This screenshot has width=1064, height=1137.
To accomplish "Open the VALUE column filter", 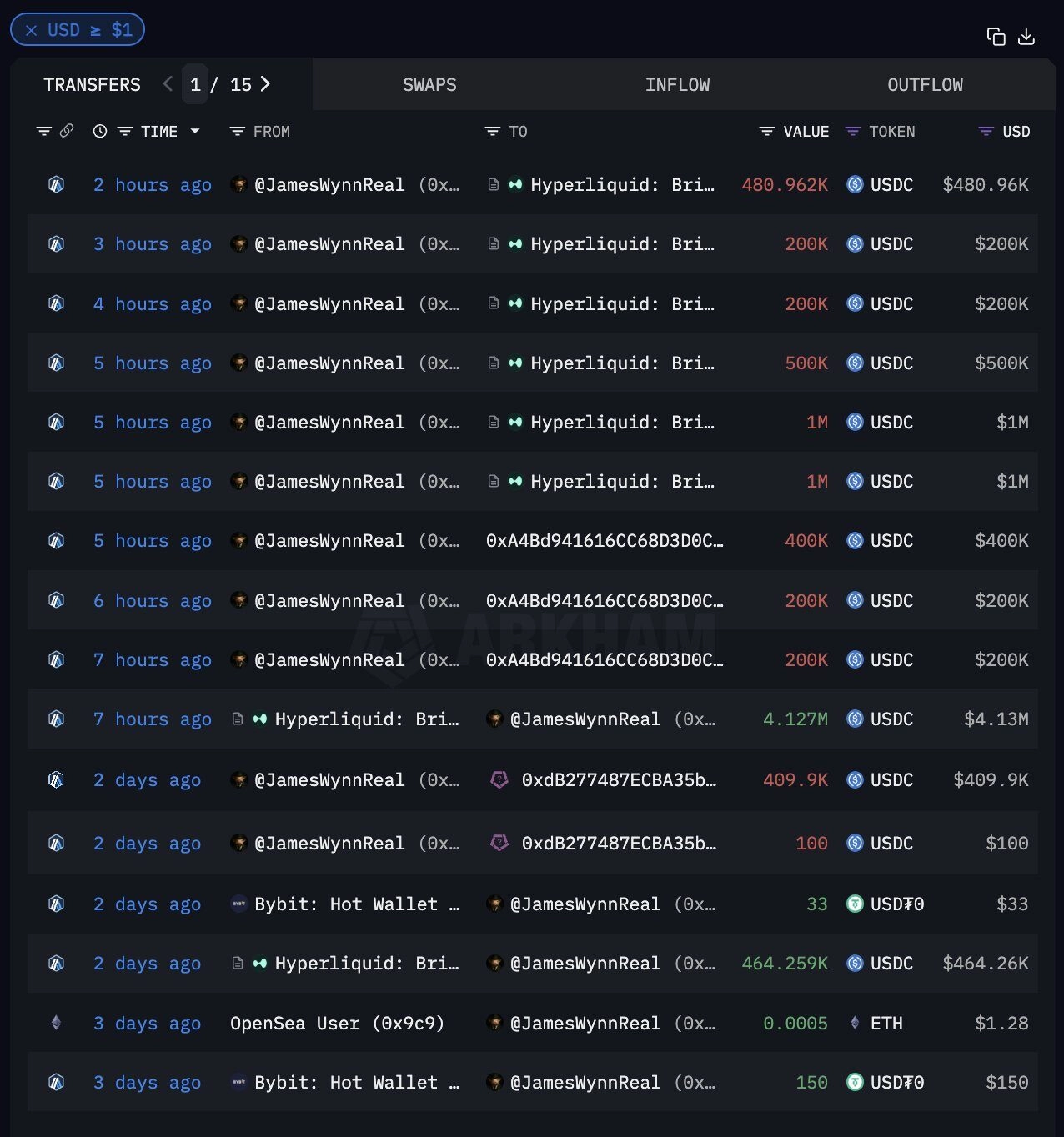I will (767, 131).
